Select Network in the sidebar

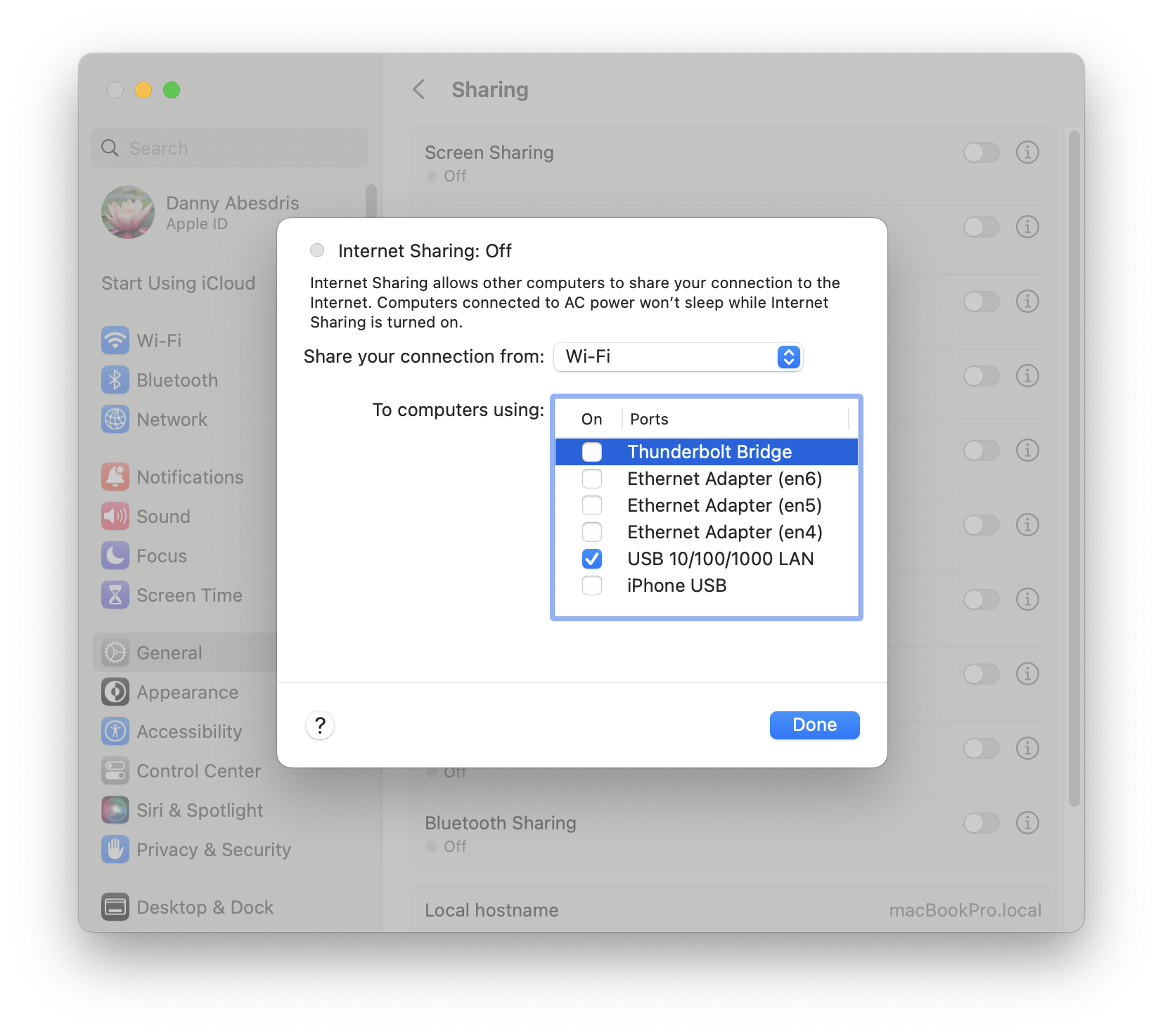[154, 420]
